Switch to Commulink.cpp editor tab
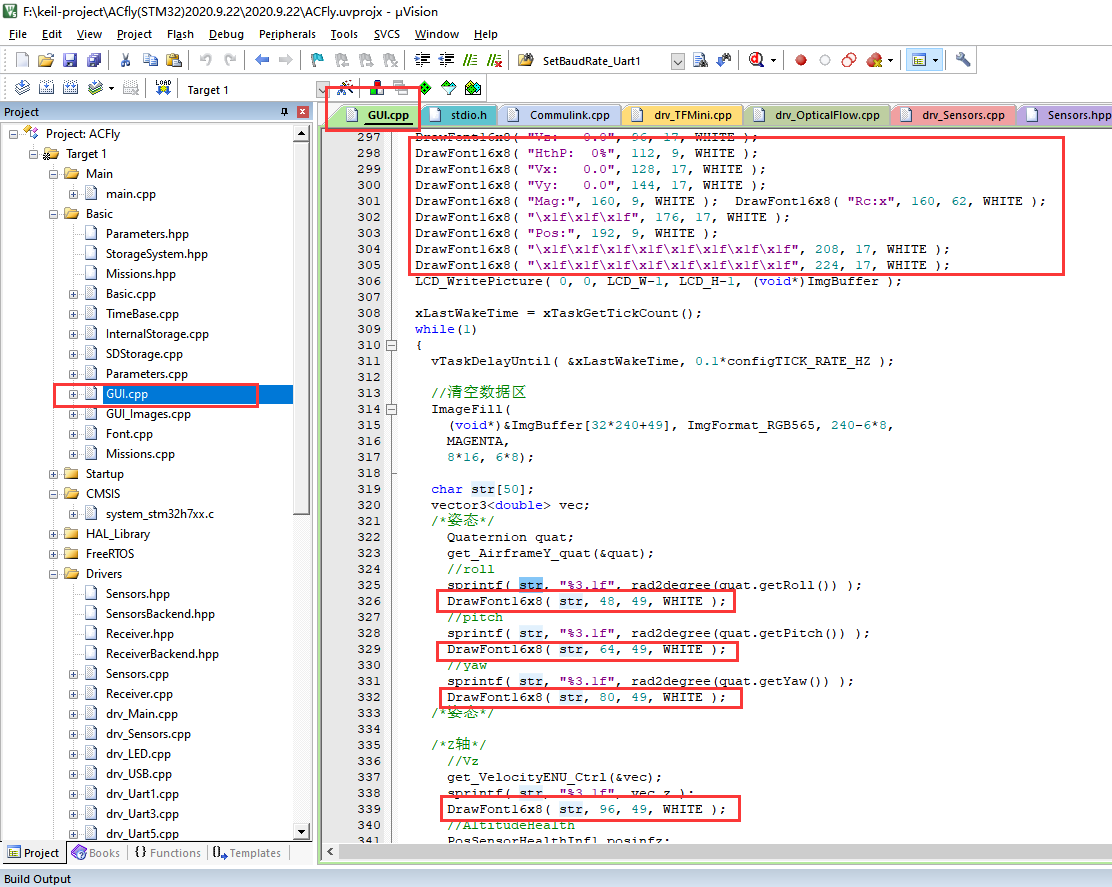 pos(560,115)
